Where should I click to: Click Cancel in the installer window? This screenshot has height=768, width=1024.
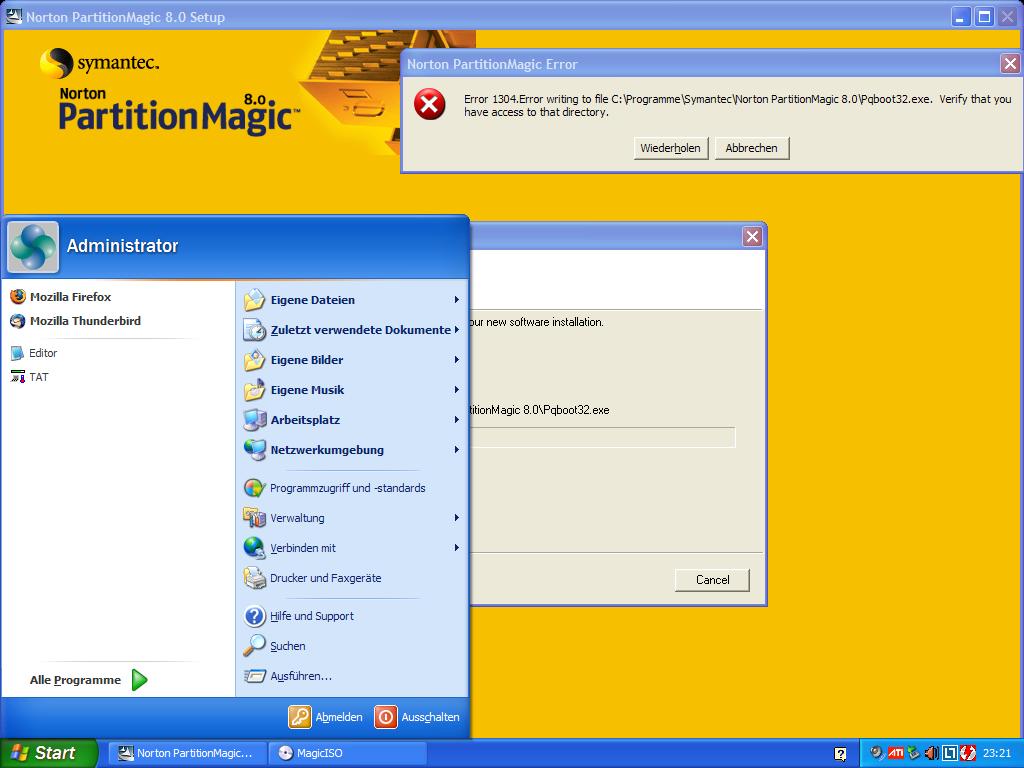point(712,580)
